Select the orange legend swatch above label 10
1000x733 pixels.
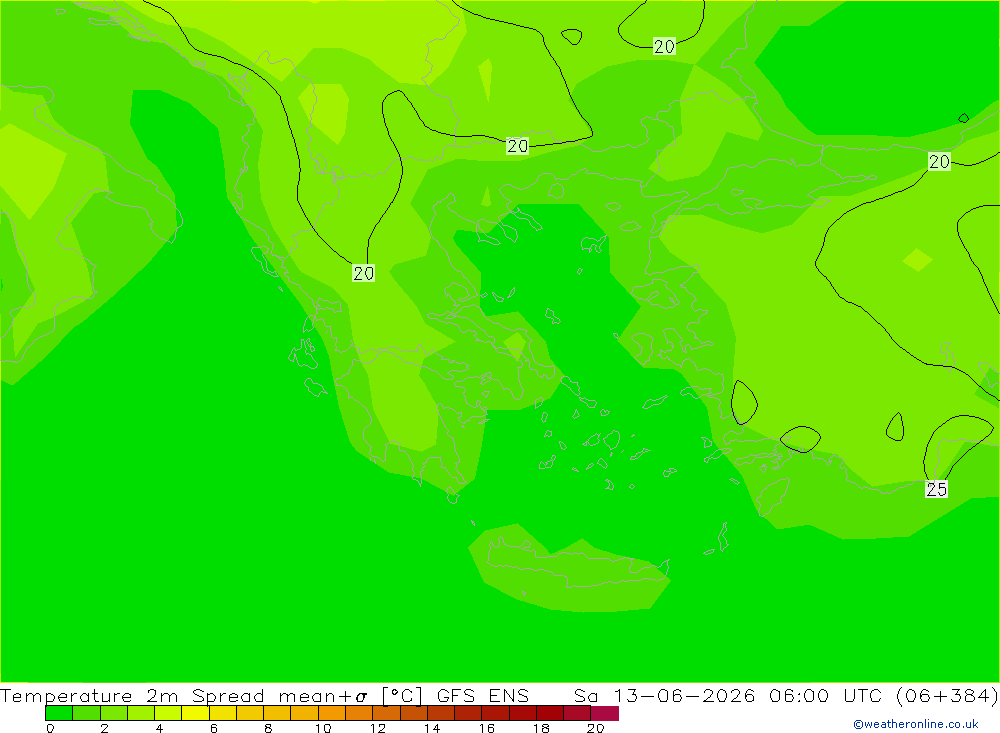point(332,713)
